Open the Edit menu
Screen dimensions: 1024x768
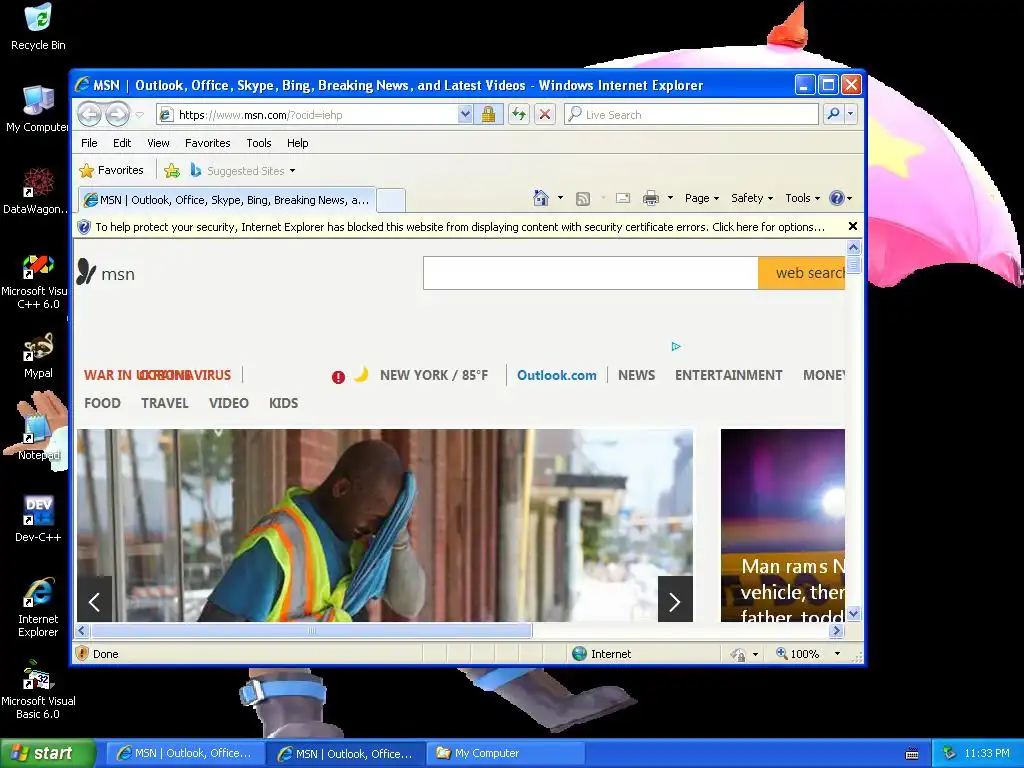pos(121,143)
